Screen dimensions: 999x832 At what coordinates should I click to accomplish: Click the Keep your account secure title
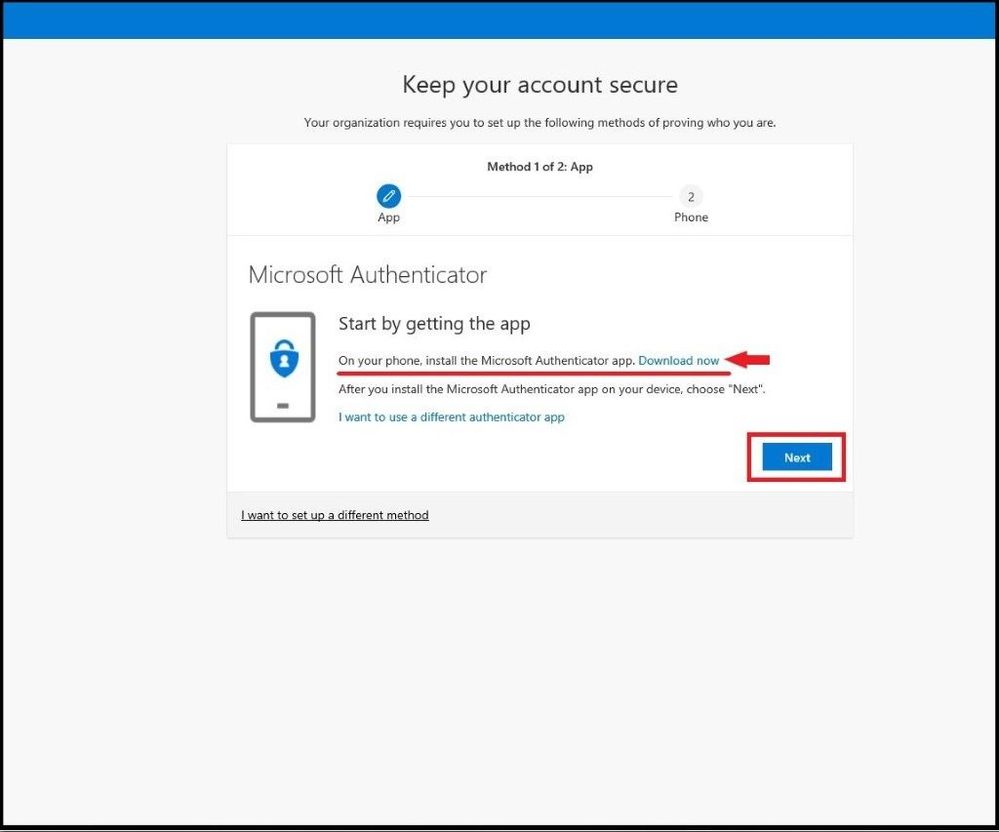pos(540,85)
